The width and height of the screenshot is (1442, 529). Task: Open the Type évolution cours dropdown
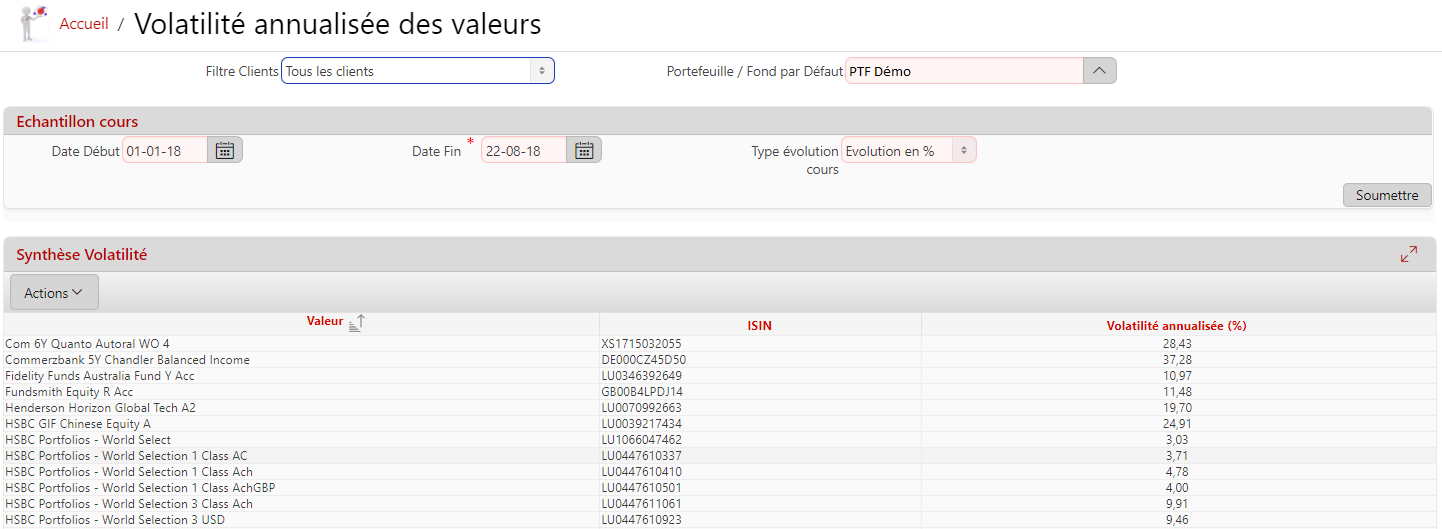coord(908,151)
